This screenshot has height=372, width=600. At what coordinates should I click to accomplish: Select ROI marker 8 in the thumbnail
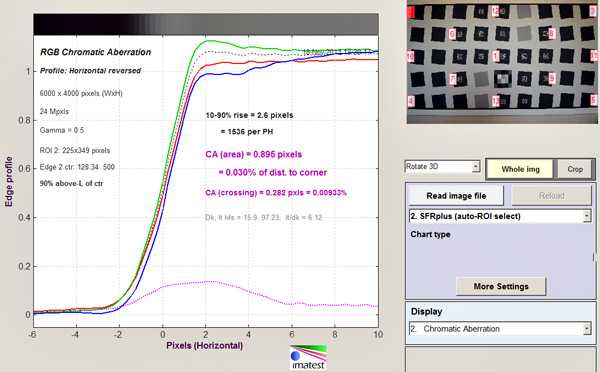(x=551, y=34)
